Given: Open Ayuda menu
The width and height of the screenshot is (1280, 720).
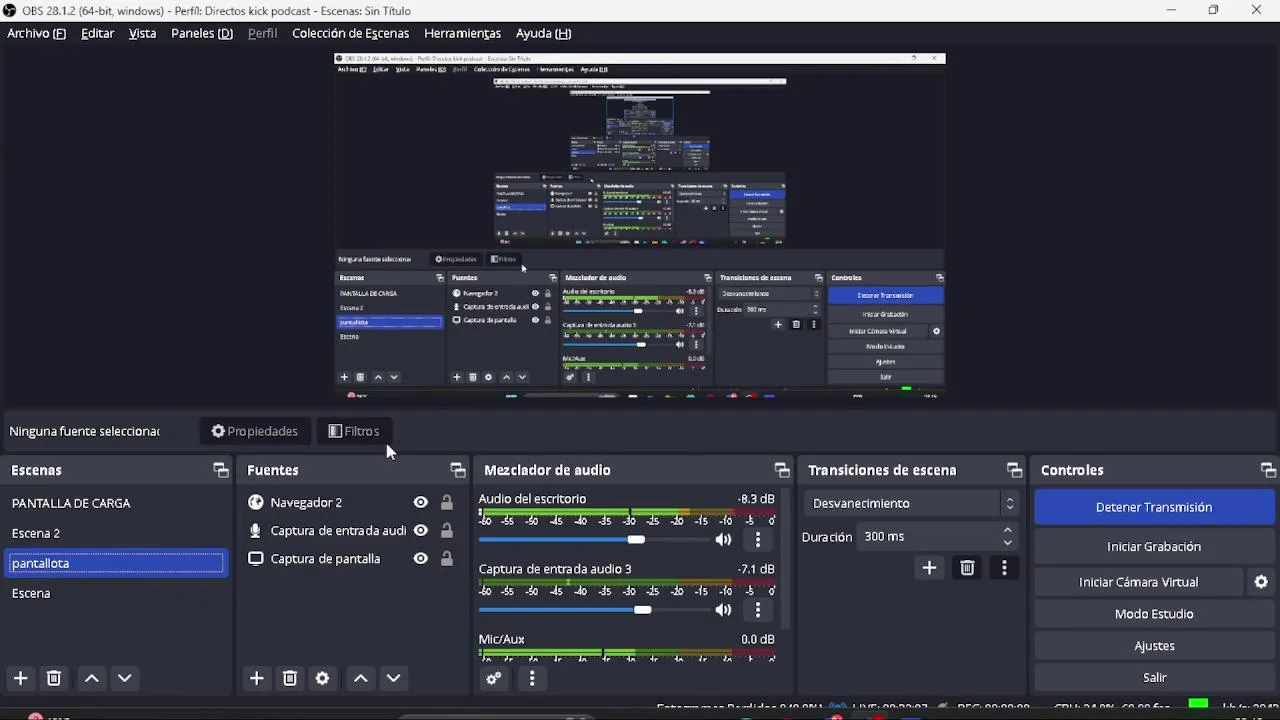Looking at the screenshot, I should 543,33.
